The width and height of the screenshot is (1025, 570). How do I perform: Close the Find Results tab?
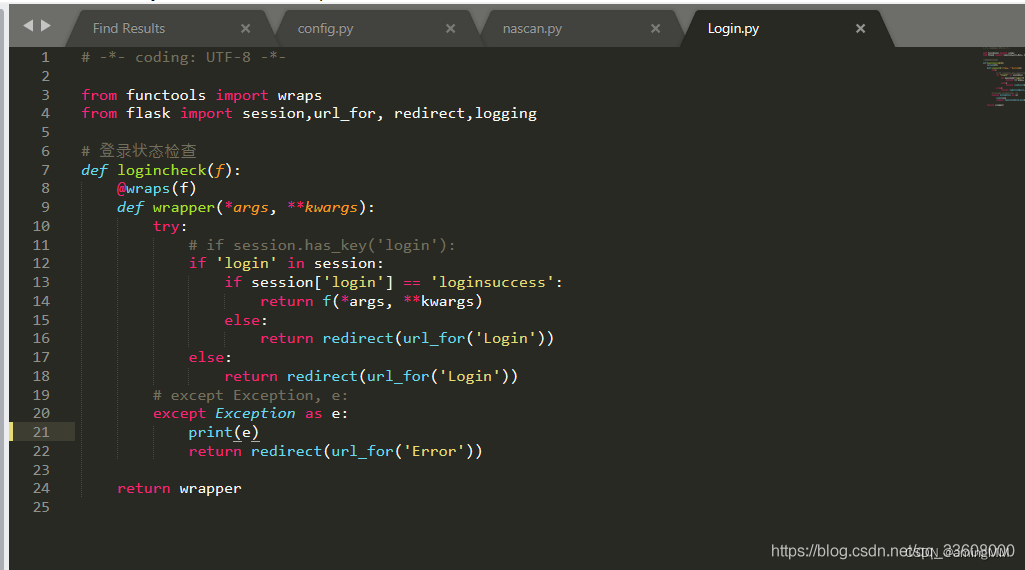(x=246, y=28)
